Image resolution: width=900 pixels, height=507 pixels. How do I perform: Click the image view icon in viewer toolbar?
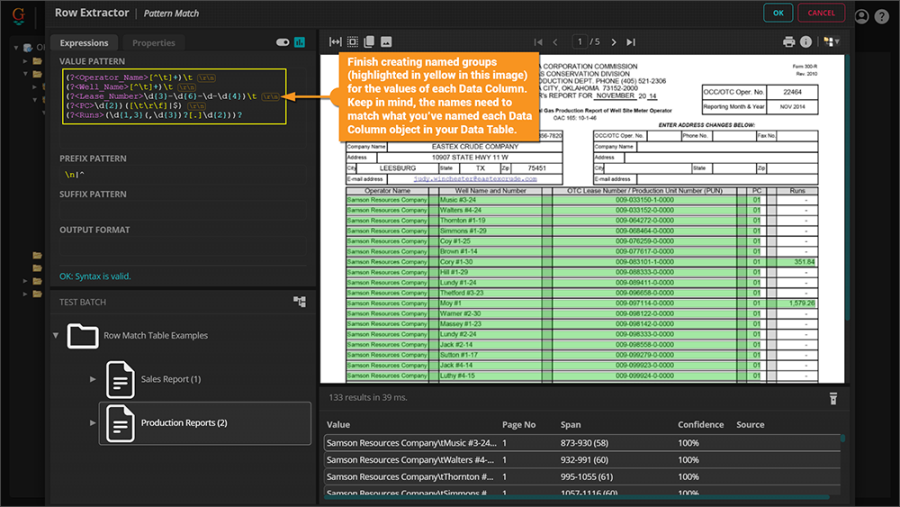tap(386, 42)
